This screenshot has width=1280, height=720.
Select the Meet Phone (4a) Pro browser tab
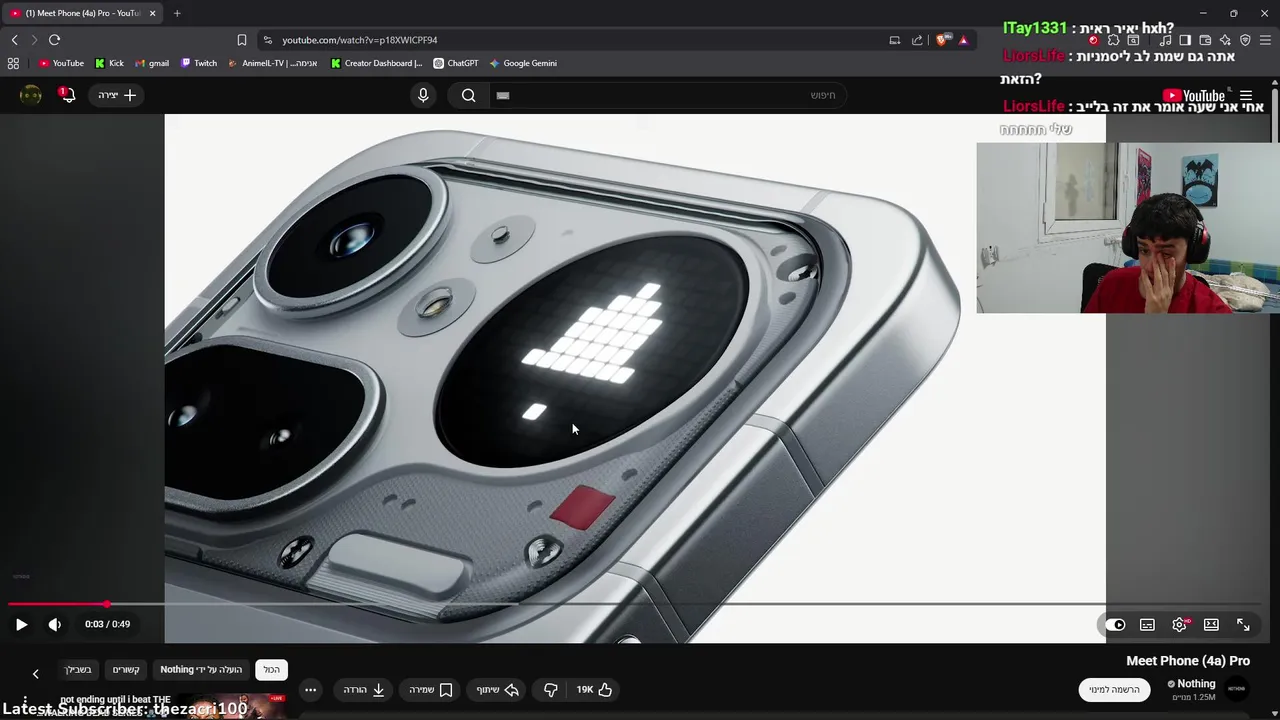point(82,13)
